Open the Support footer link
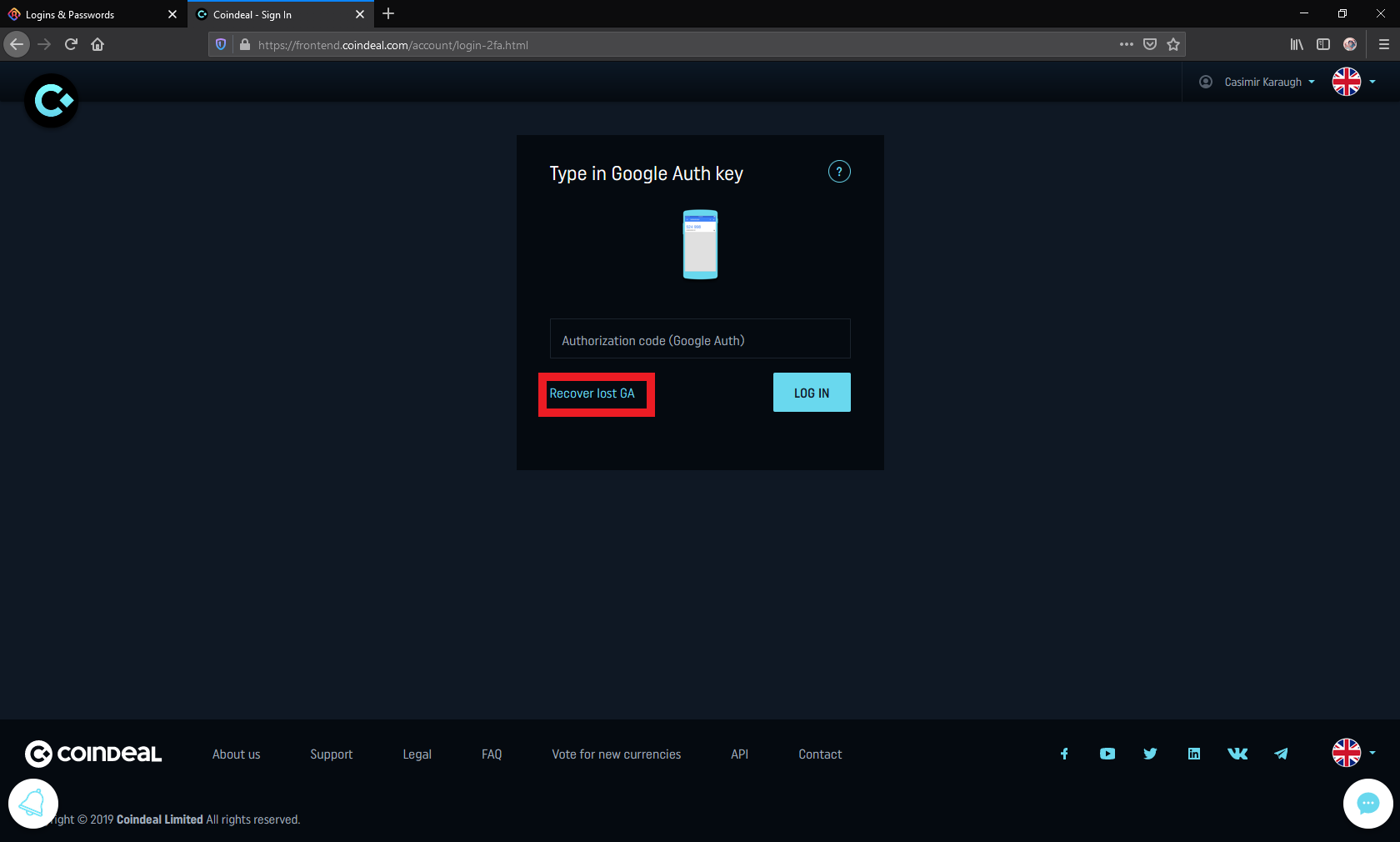This screenshot has height=842, width=1400. pyautogui.click(x=332, y=754)
